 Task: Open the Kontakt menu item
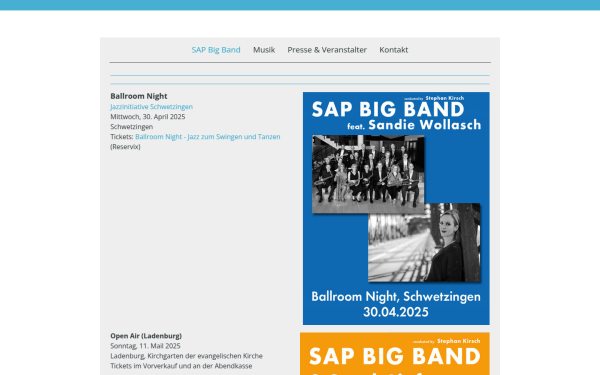(393, 50)
